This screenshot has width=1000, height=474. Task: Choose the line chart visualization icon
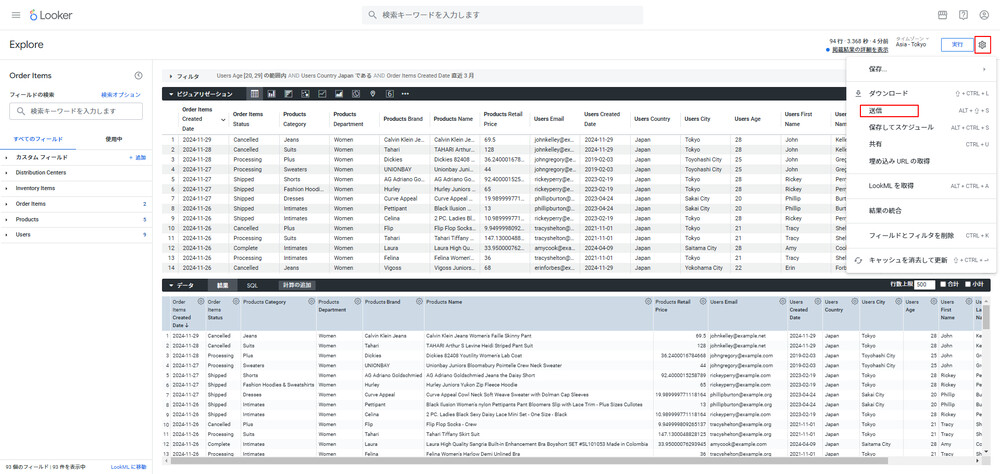click(x=322, y=94)
